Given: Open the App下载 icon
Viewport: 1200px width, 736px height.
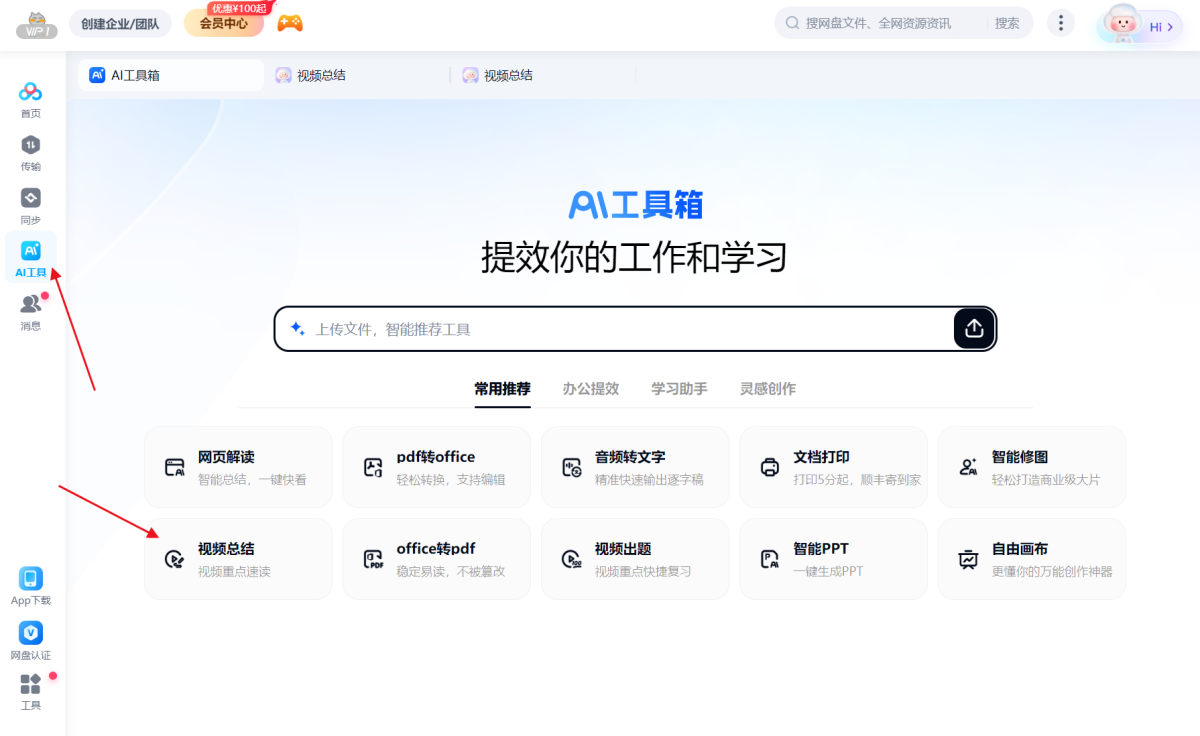Looking at the screenshot, I should point(31,579).
